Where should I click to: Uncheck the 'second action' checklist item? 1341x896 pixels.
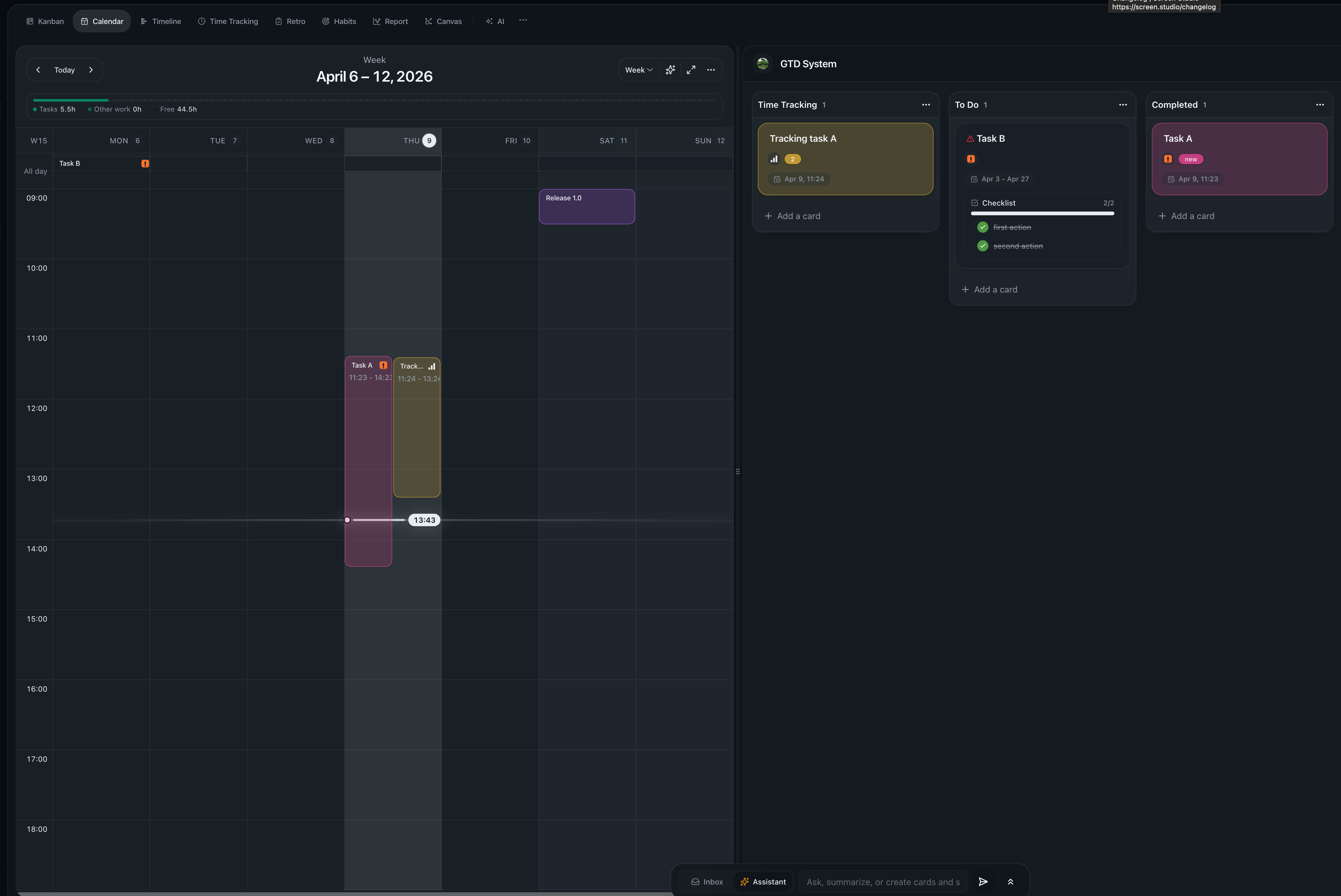pyautogui.click(x=983, y=246)
